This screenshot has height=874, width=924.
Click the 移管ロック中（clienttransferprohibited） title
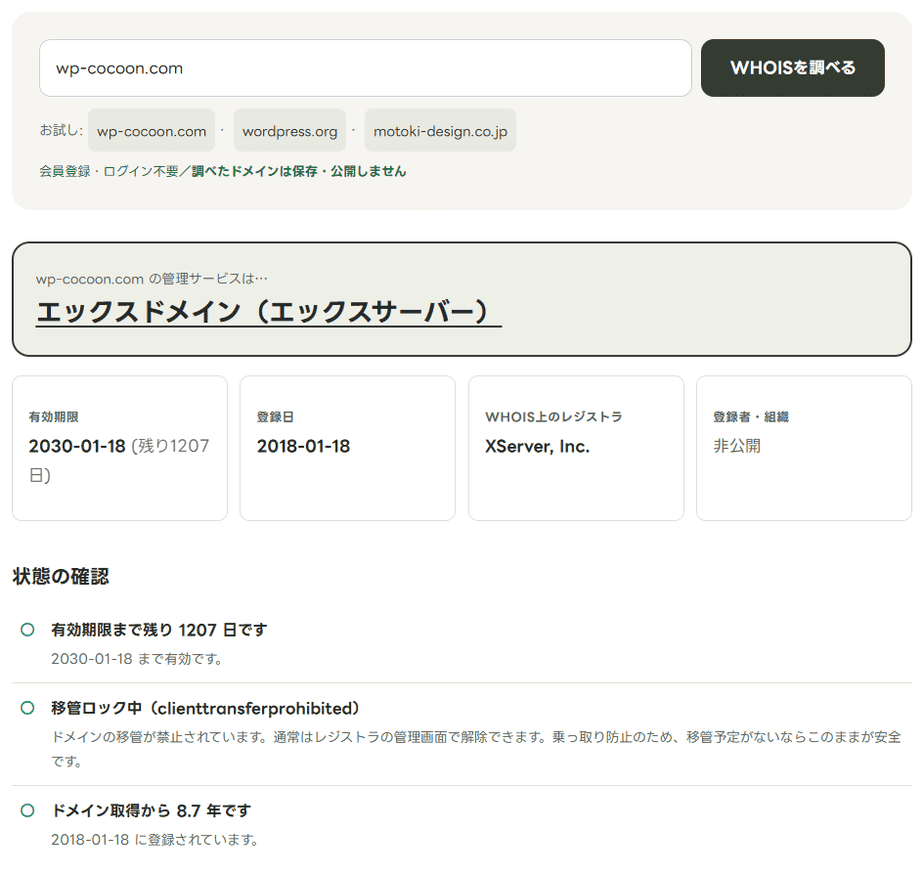pyautogui.click(x=205, y=708)
